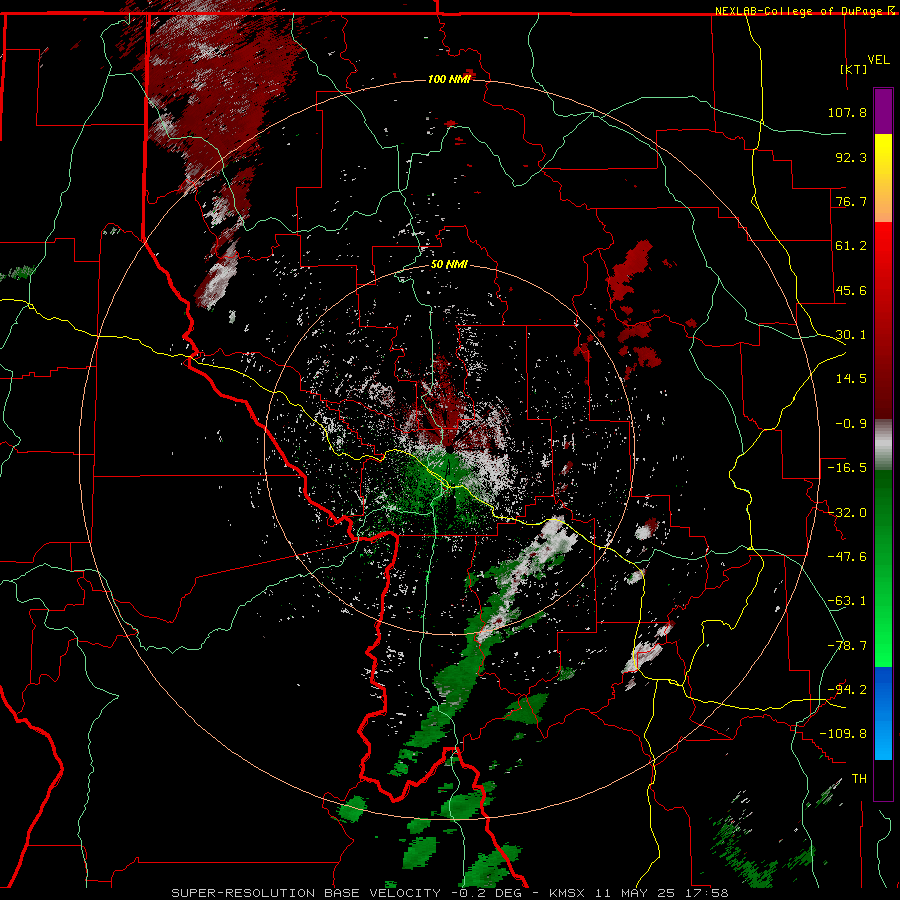
Task: Click the purple segment of the color bar
Action: [883, 111]
